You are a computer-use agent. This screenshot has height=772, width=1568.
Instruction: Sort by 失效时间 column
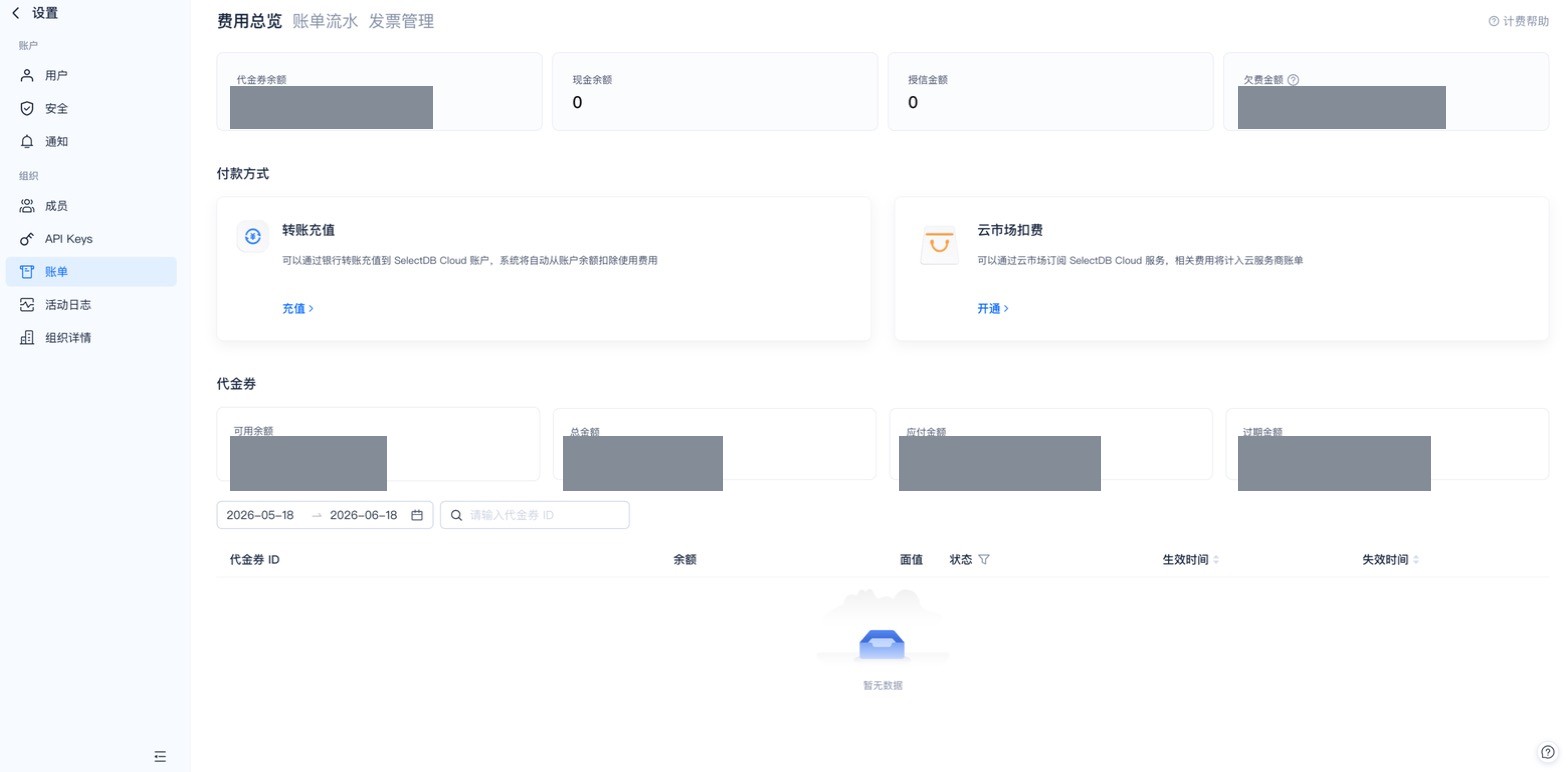coord(1390,560)
